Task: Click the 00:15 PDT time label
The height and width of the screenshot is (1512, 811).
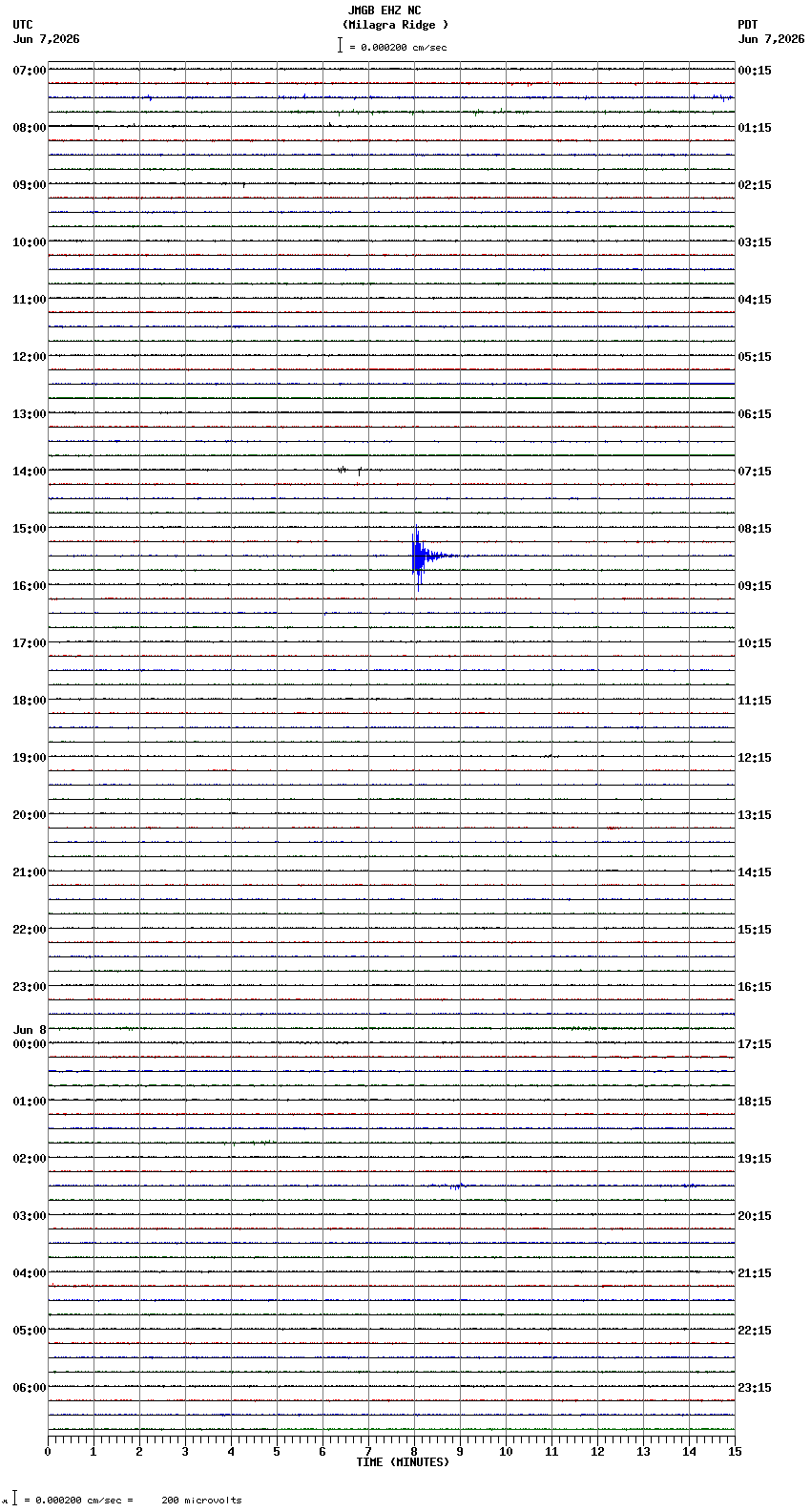Action: (755, 71)
